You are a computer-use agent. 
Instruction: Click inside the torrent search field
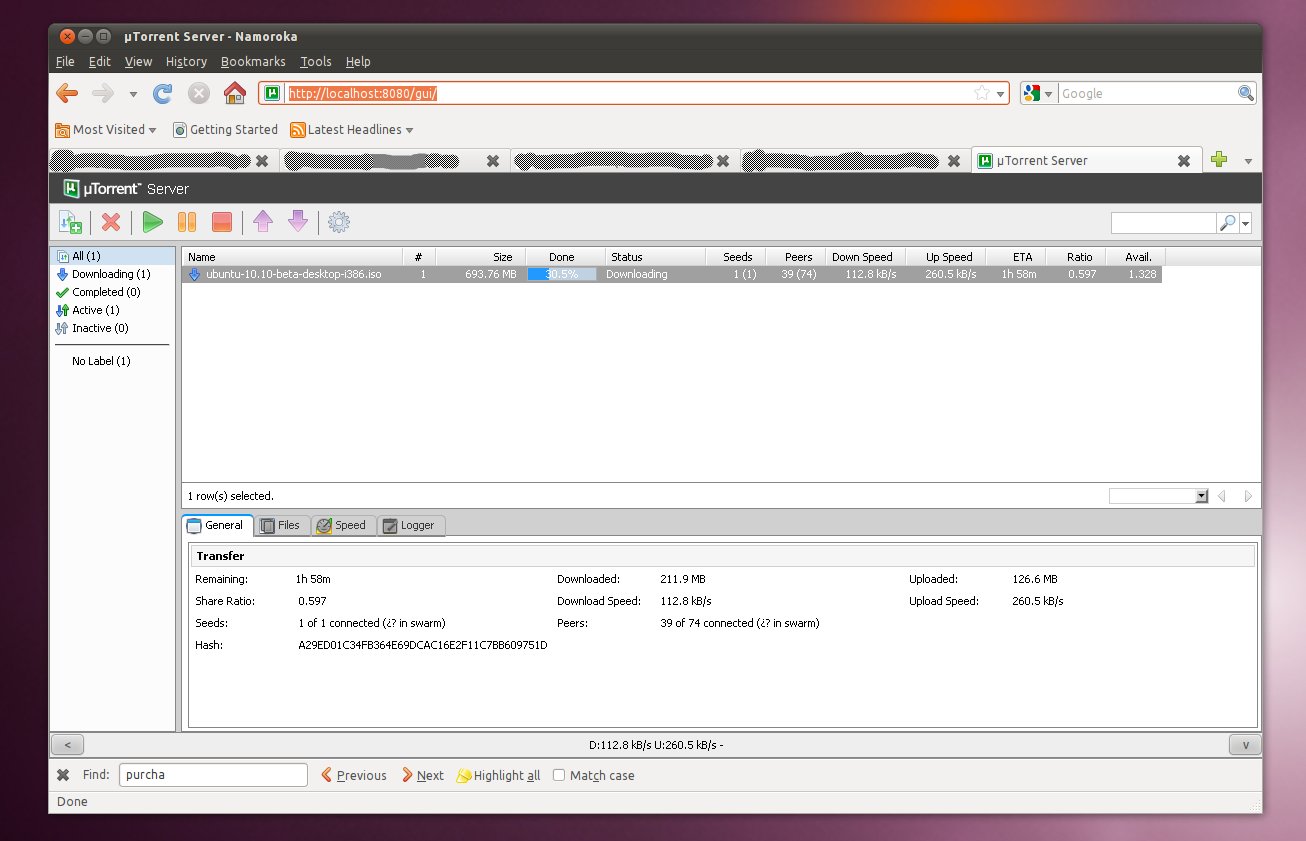1162,221
